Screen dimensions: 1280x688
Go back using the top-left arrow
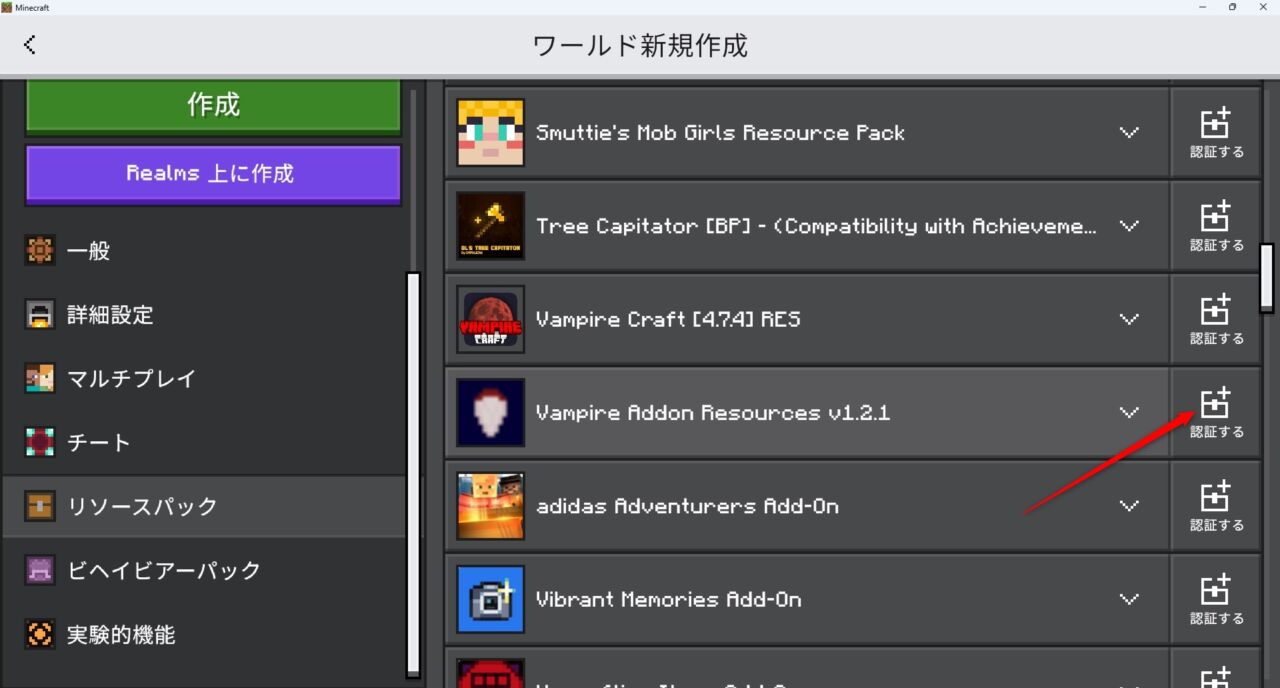click(30, 45)
